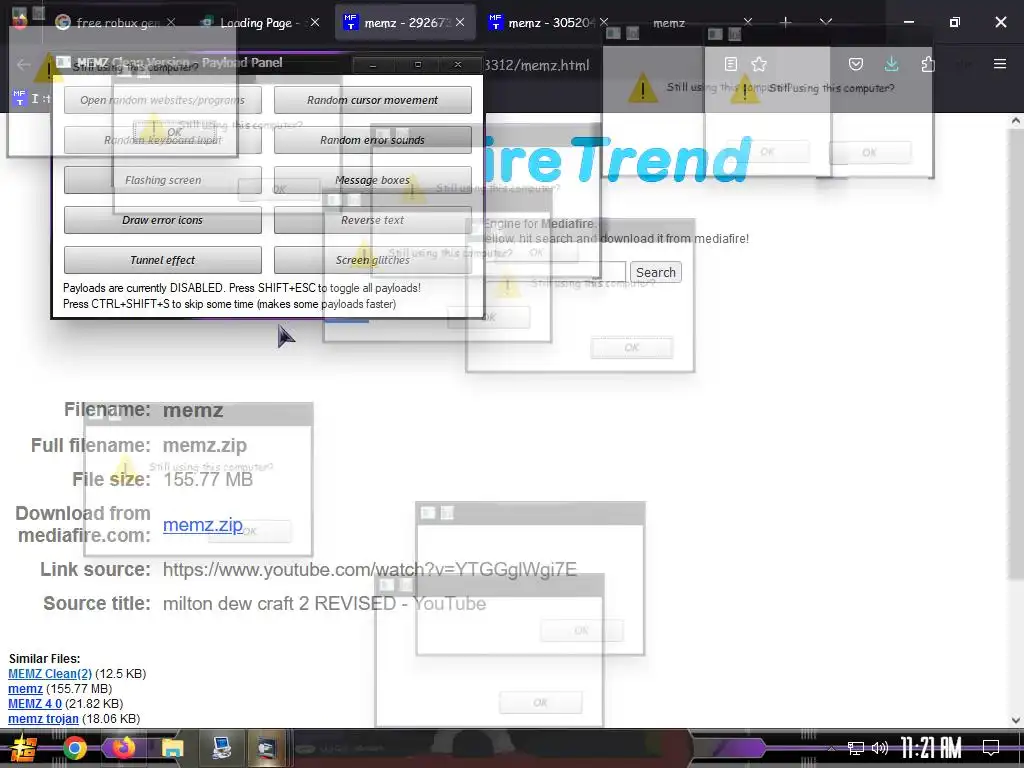Open notification center icon
The width and height of the screenshot is (1024, 768).
991,748
